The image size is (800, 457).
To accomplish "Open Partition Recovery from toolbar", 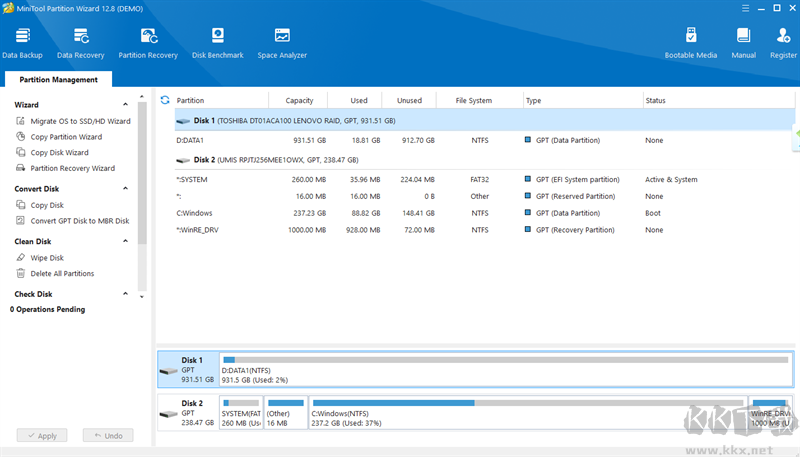I will coord(148,42).
